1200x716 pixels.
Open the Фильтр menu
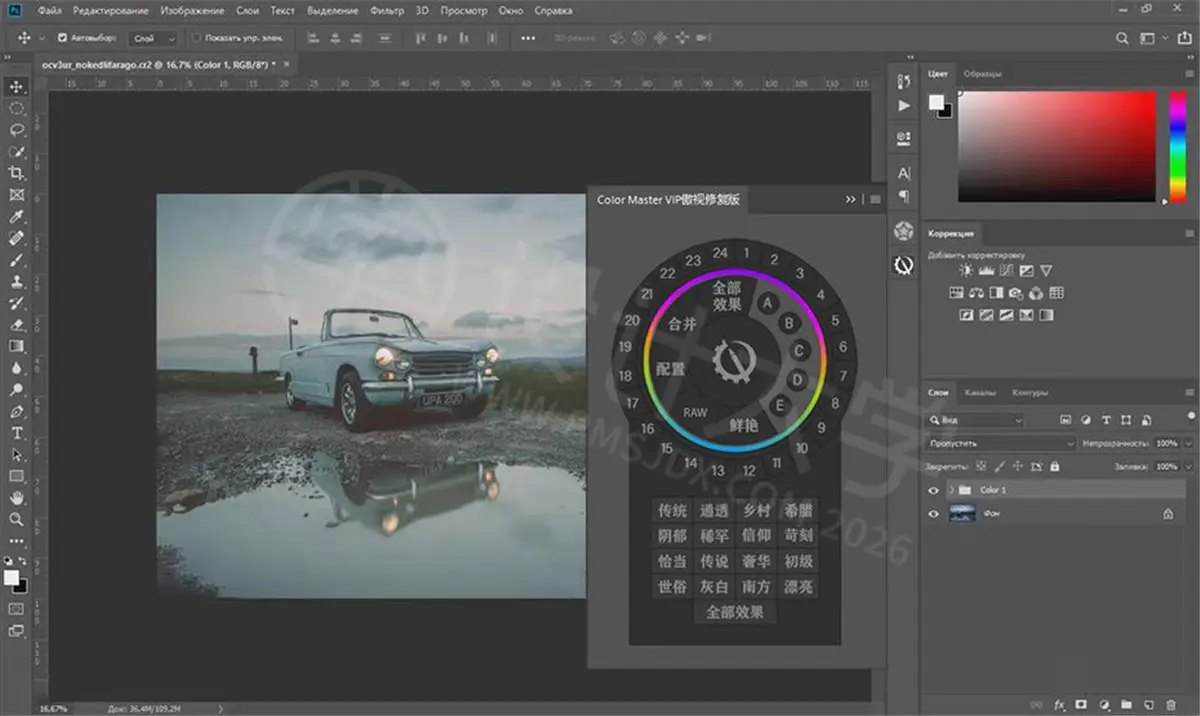click(x=387, y=11)
